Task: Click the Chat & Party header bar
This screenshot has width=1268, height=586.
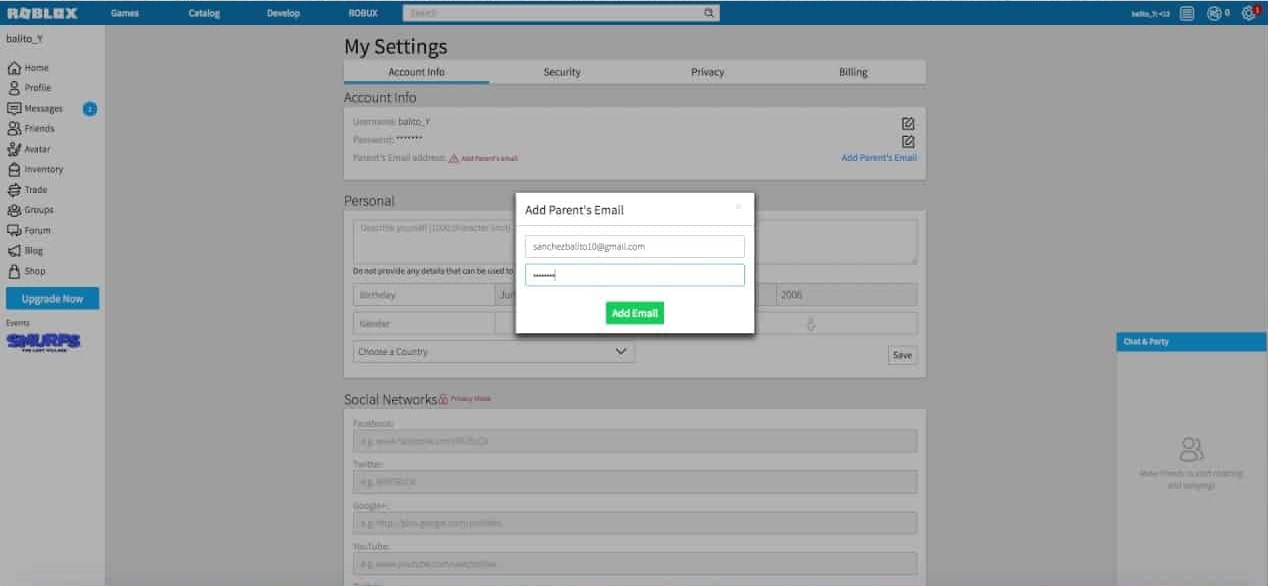Action: click(1192, 342)
